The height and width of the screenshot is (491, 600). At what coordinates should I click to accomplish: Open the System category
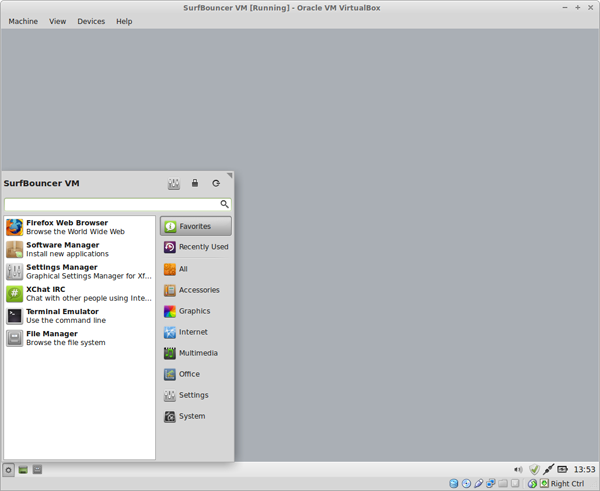196,416
